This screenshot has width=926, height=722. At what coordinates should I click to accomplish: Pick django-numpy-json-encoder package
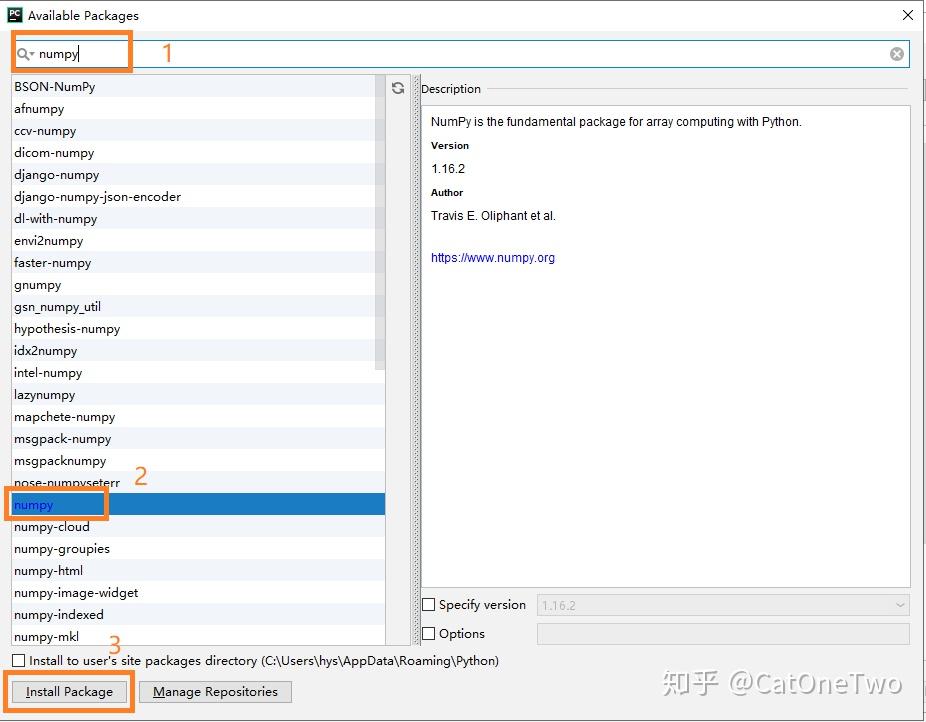pyautogui.click(x=198, y=197)
